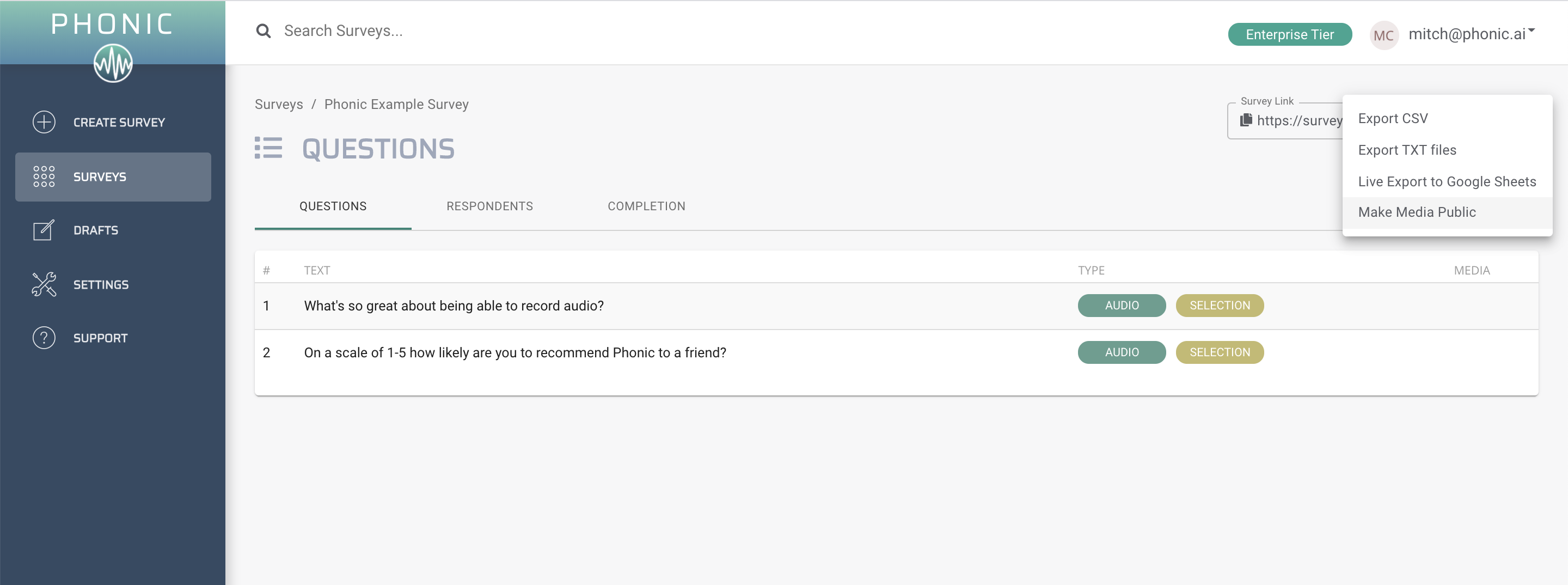Open the Create Survey page via plus icon

pyautogui.click(x=43, y=122)
